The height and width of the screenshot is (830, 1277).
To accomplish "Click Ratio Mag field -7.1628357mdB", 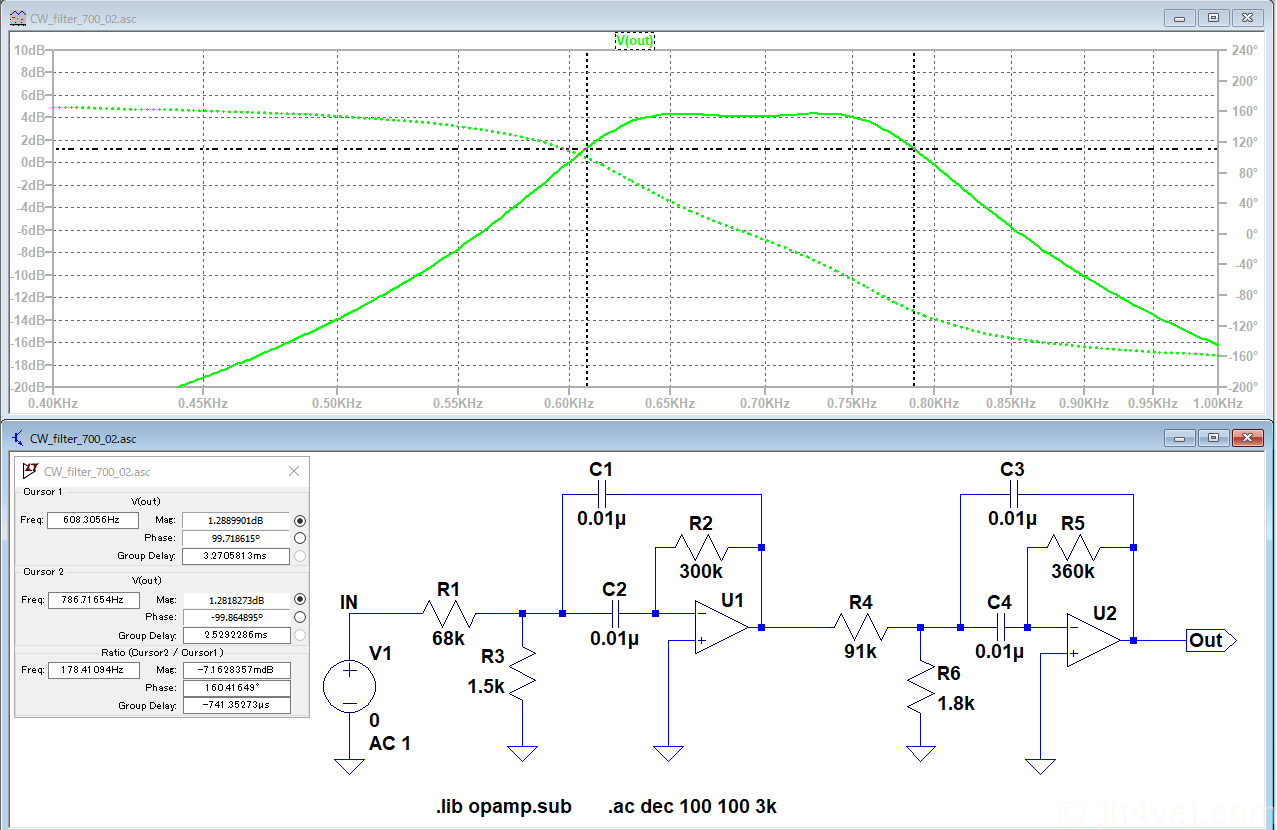I will point(235,670).
